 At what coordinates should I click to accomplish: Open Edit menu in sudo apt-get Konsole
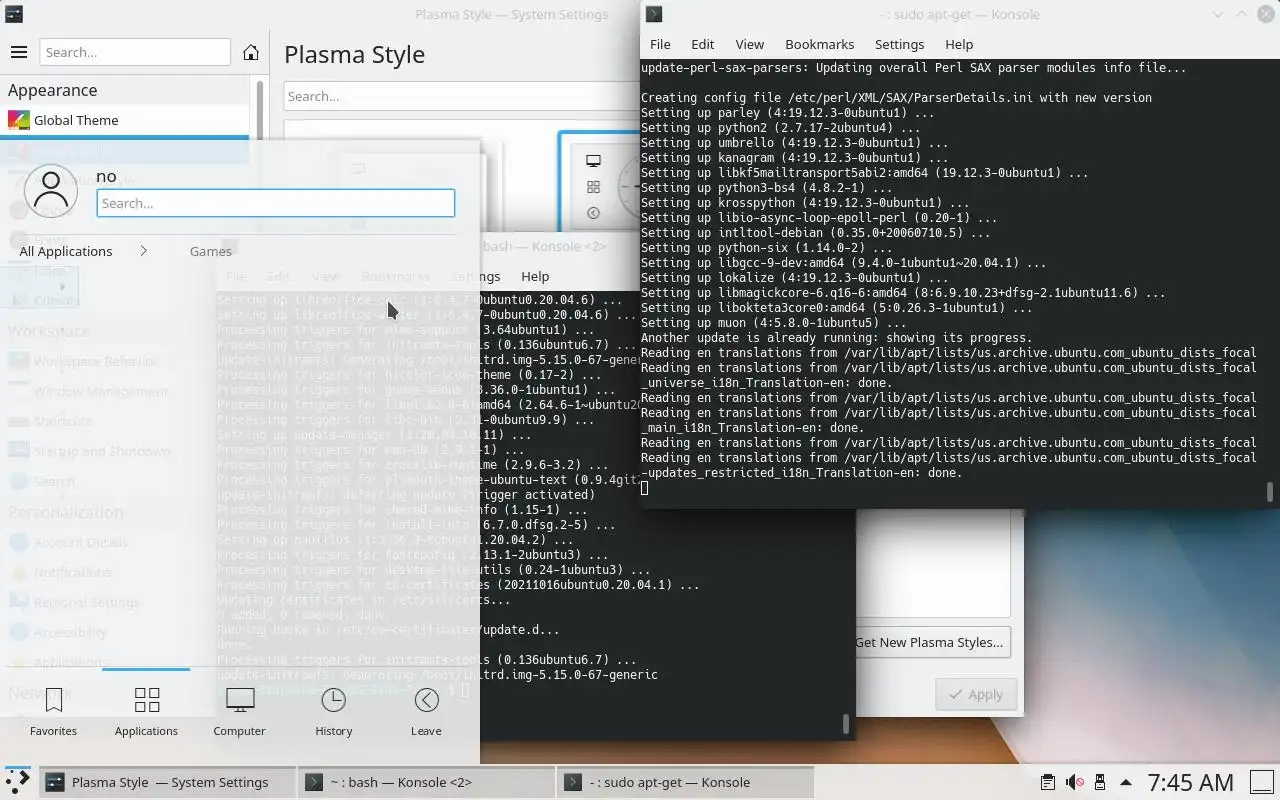(x=703, y=44)
